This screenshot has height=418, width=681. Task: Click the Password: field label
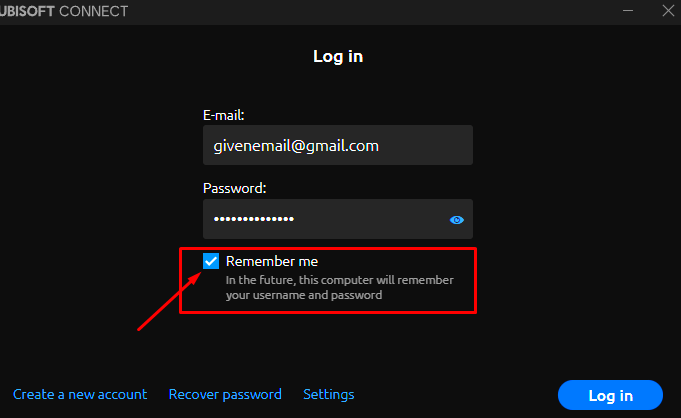pos(235,188)
